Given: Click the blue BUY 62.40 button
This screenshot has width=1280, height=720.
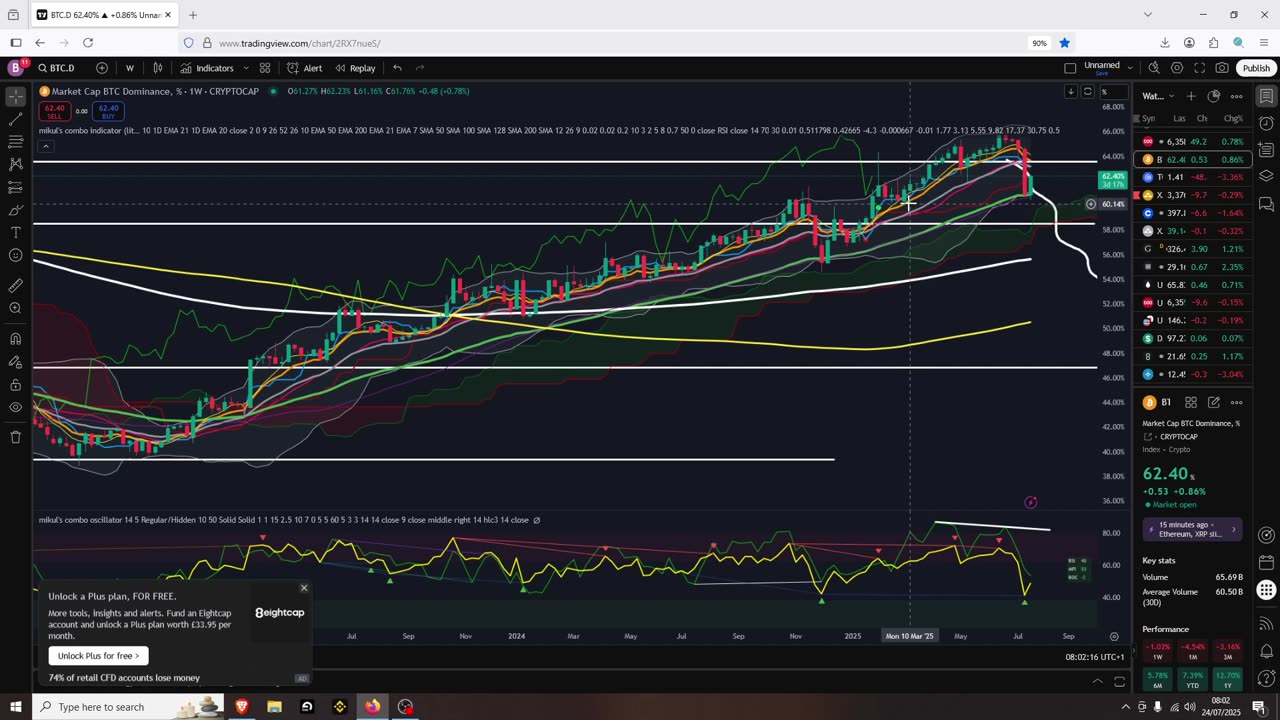Looking at the screenshot, I should (108, 110).
